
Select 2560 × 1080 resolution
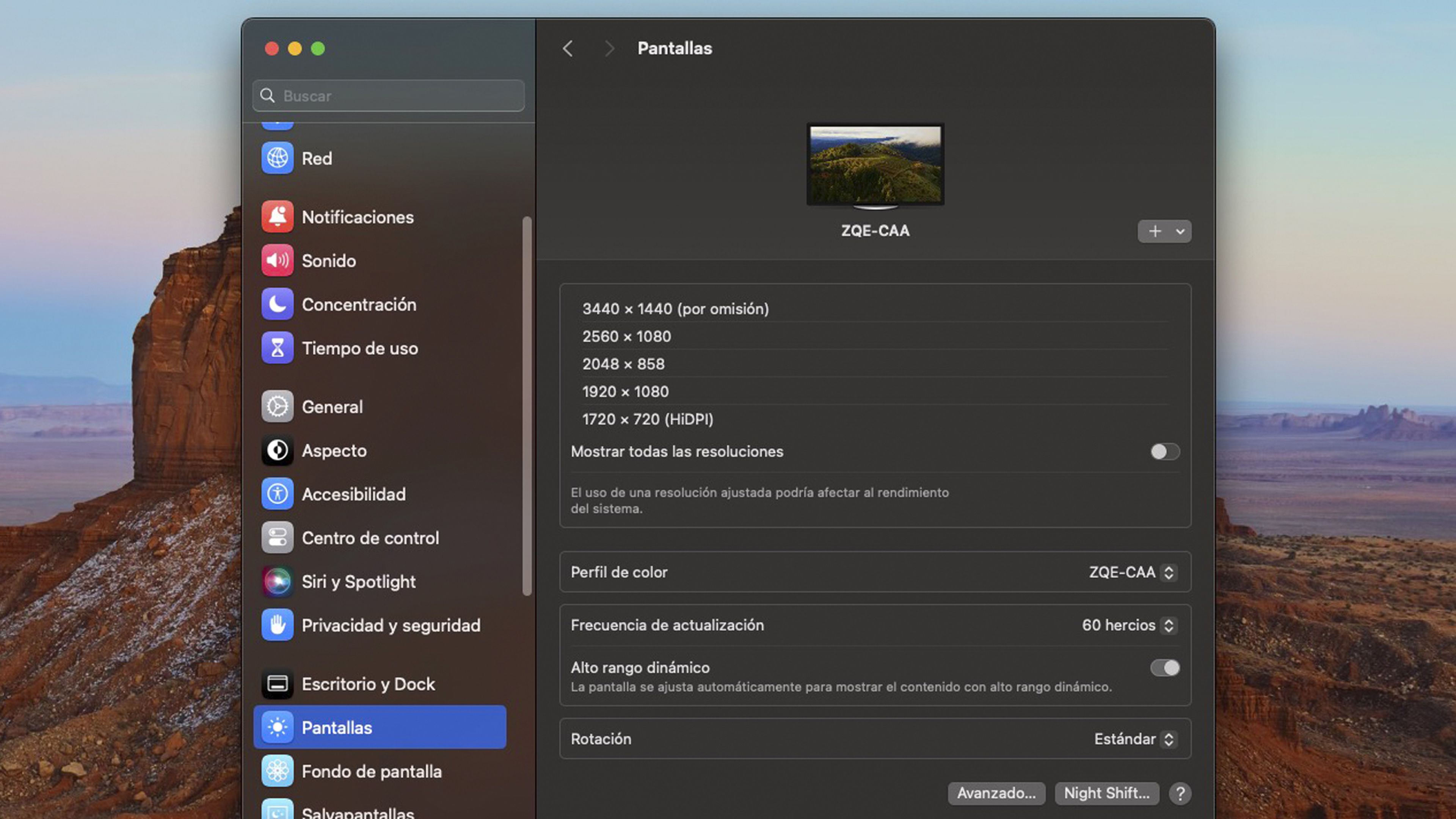pos(875,336)
